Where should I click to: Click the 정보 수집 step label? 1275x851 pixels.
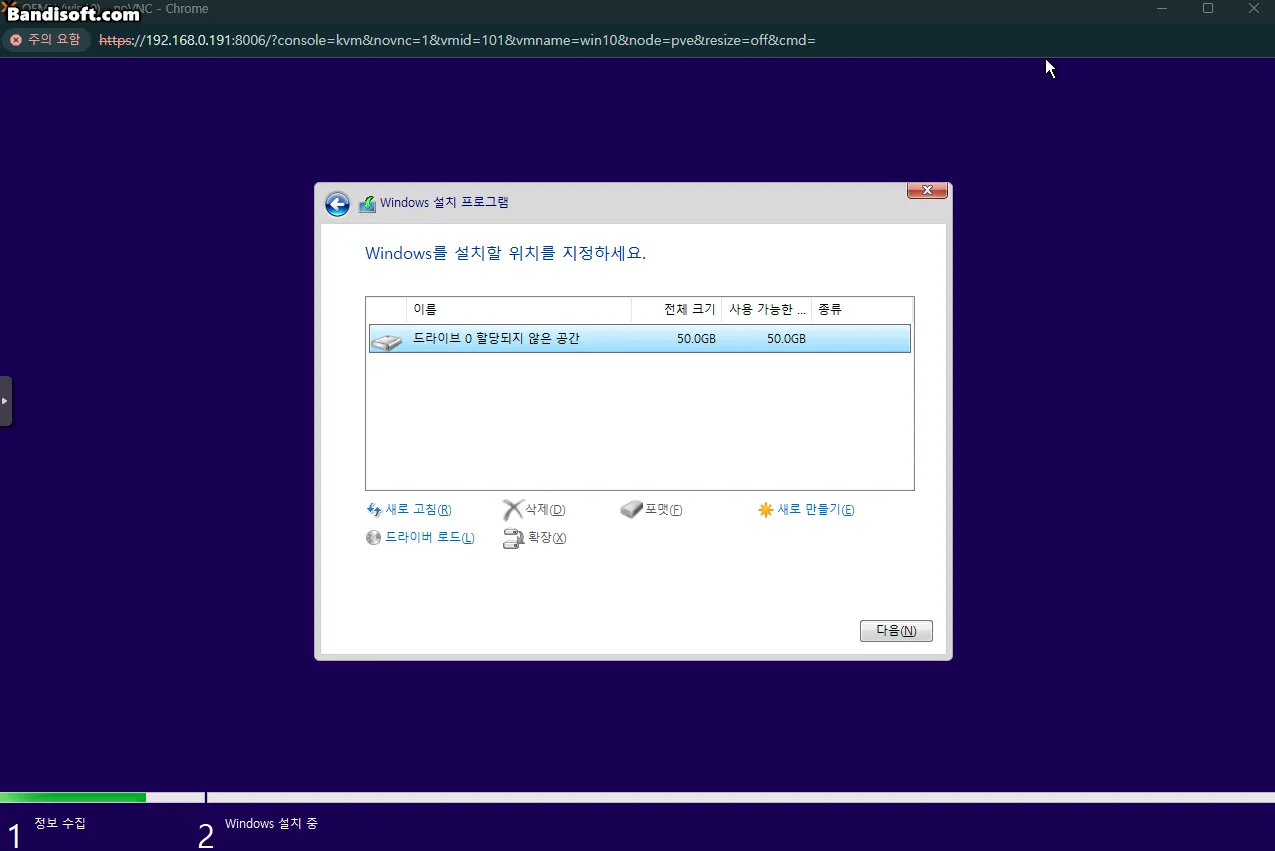point(60,824)
